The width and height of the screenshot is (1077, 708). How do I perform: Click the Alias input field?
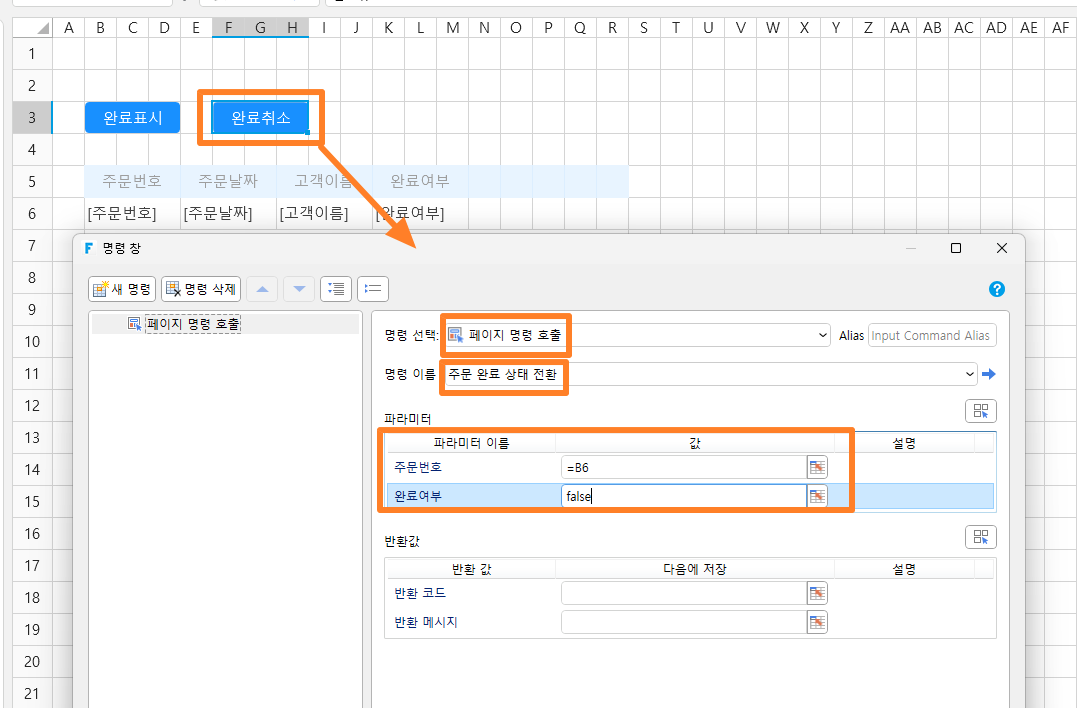click(x=932, y=336)
